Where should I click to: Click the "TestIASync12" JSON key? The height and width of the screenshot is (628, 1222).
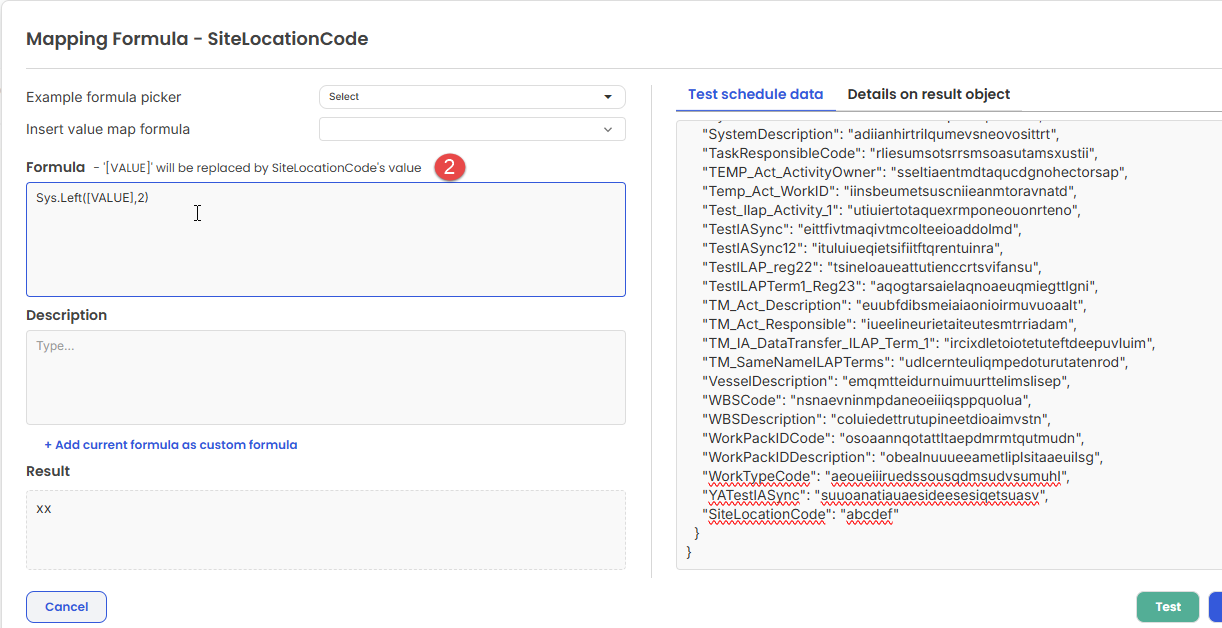coord(751,248)
